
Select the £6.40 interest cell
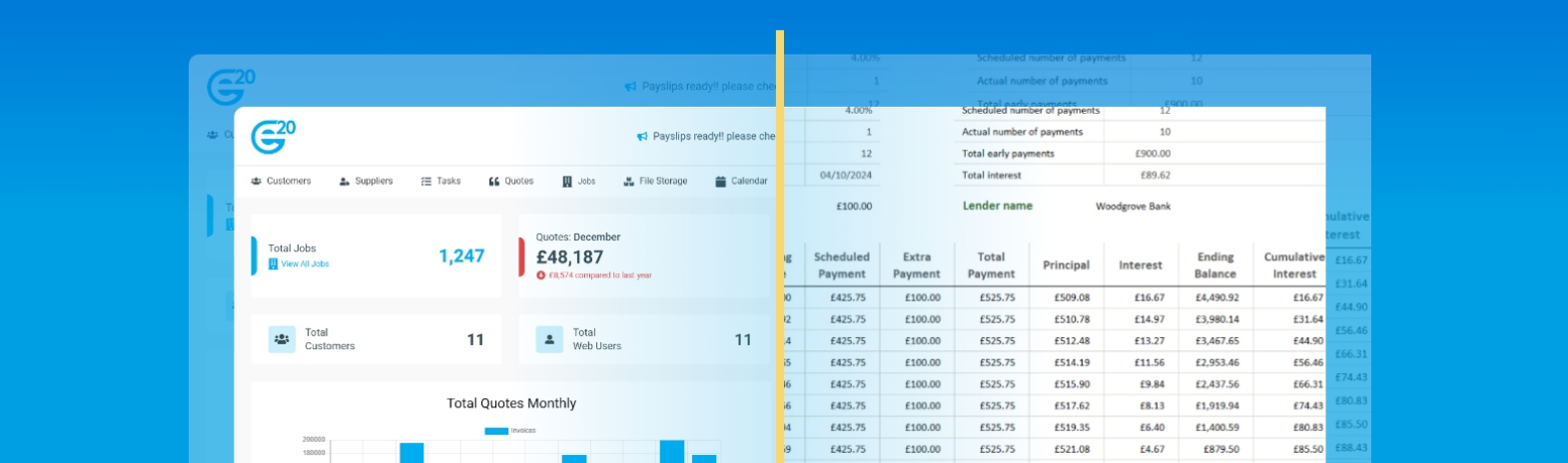point(1153,428)
